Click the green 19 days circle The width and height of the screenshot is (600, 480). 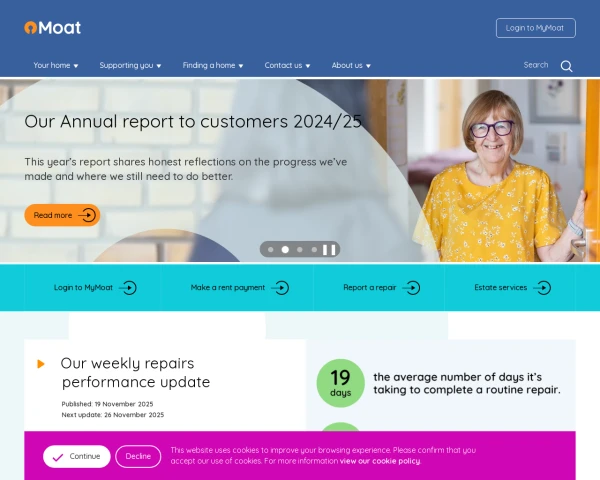pyautogui.click(x=340, y=383)
